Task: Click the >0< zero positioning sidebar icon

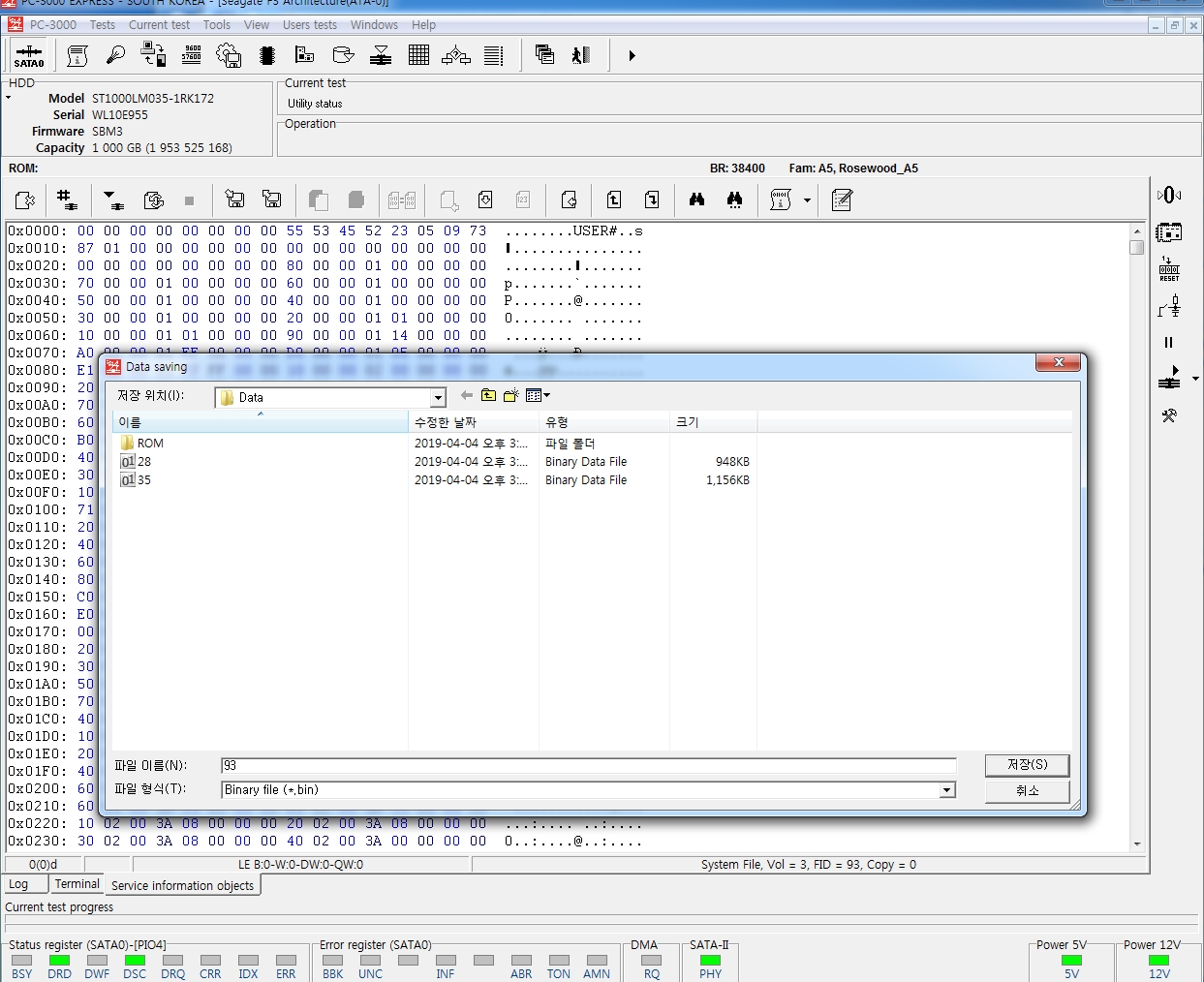Action: (1169, 195)
